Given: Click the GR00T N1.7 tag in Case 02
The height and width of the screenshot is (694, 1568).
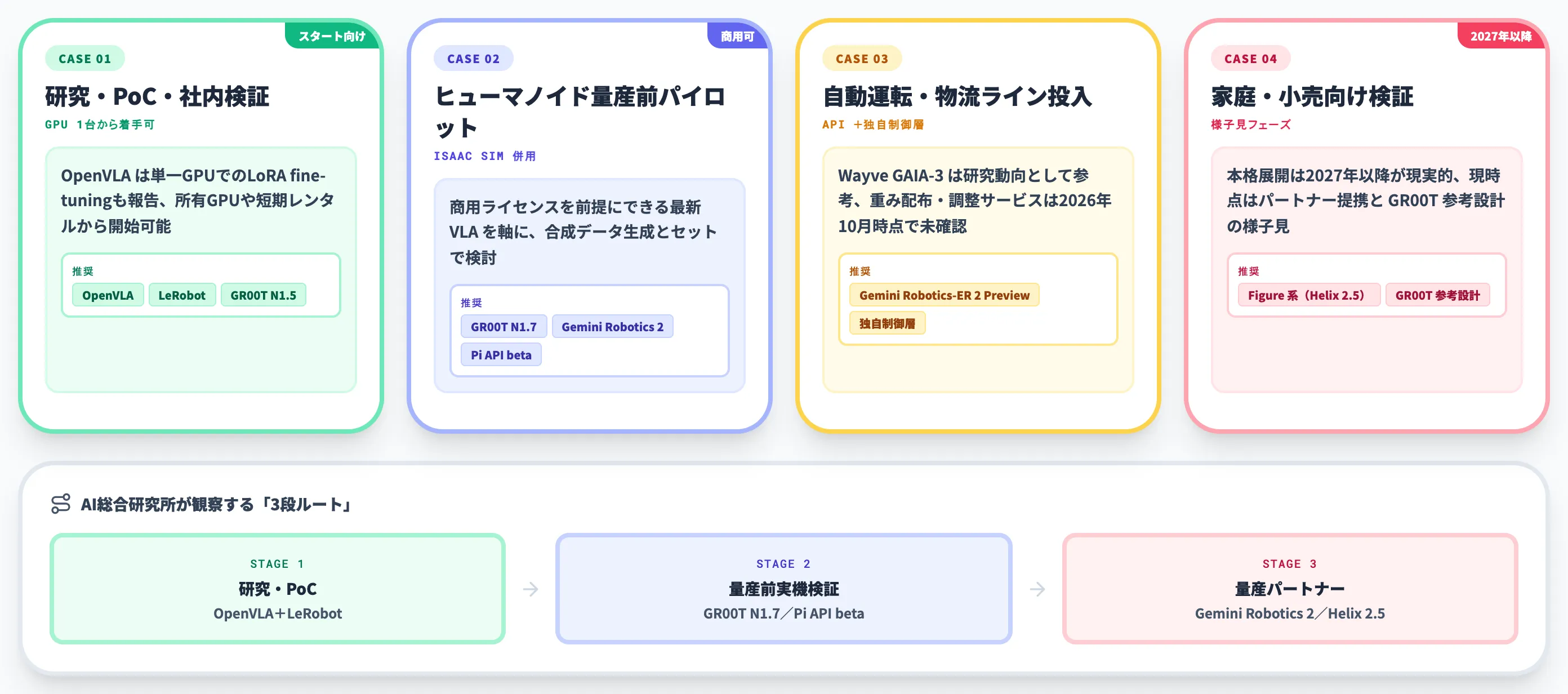Looking at the screenshot, I should point(504,327).
